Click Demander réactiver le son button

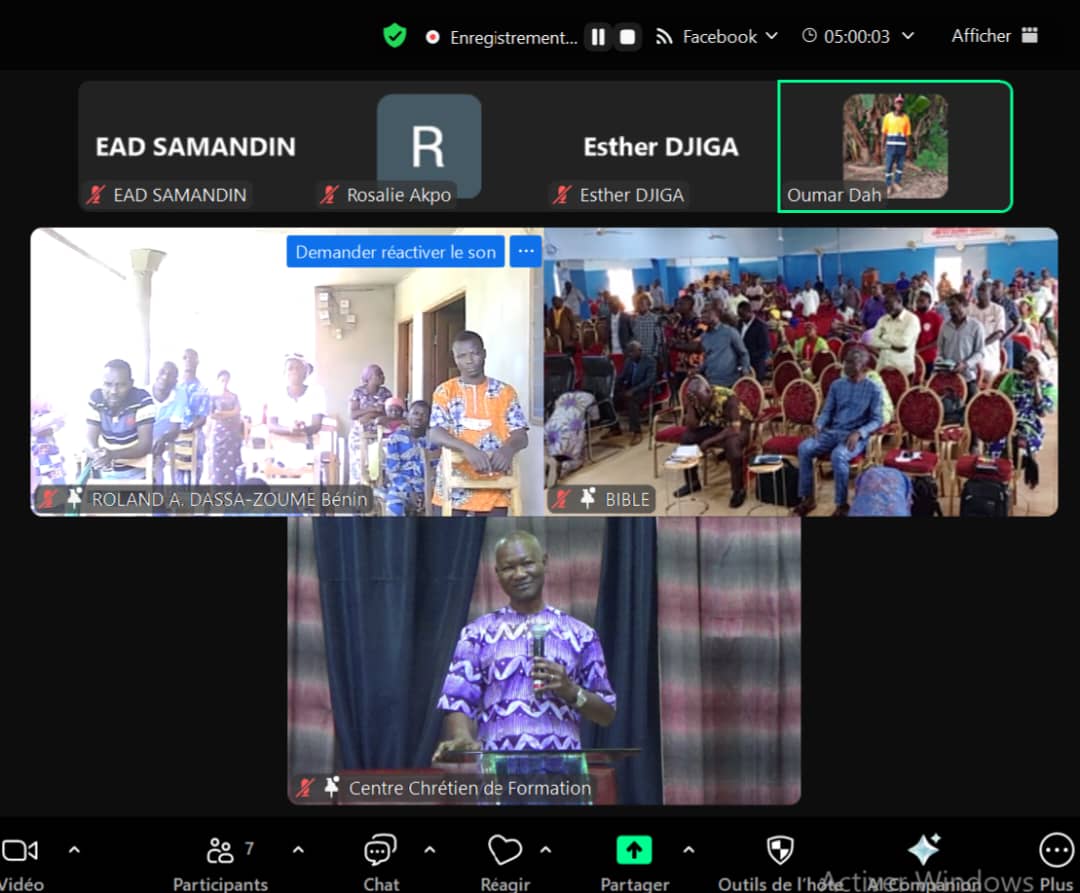[395, 252]
